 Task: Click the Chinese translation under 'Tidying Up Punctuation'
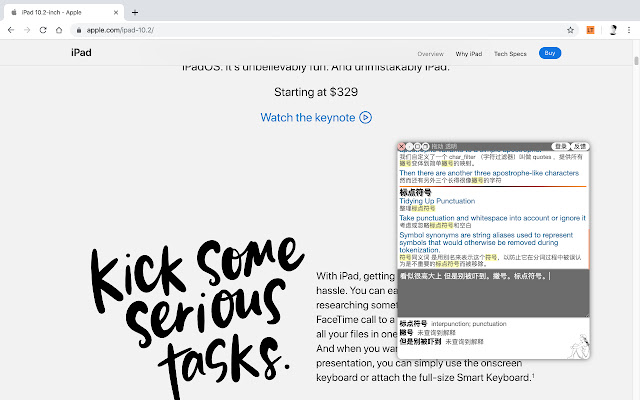[x=417, y=209]
